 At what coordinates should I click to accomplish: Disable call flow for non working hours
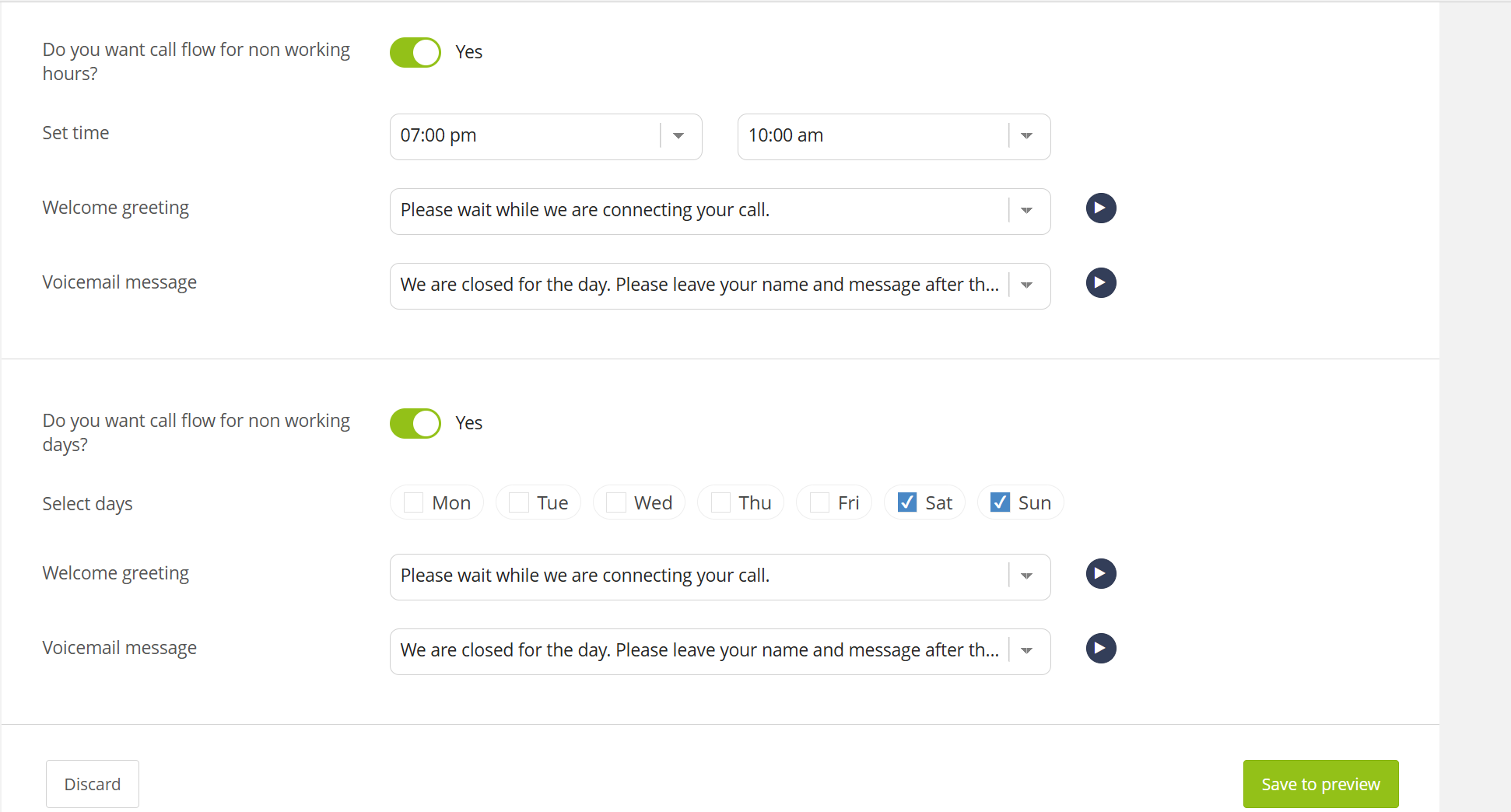[x=415, y=53]
